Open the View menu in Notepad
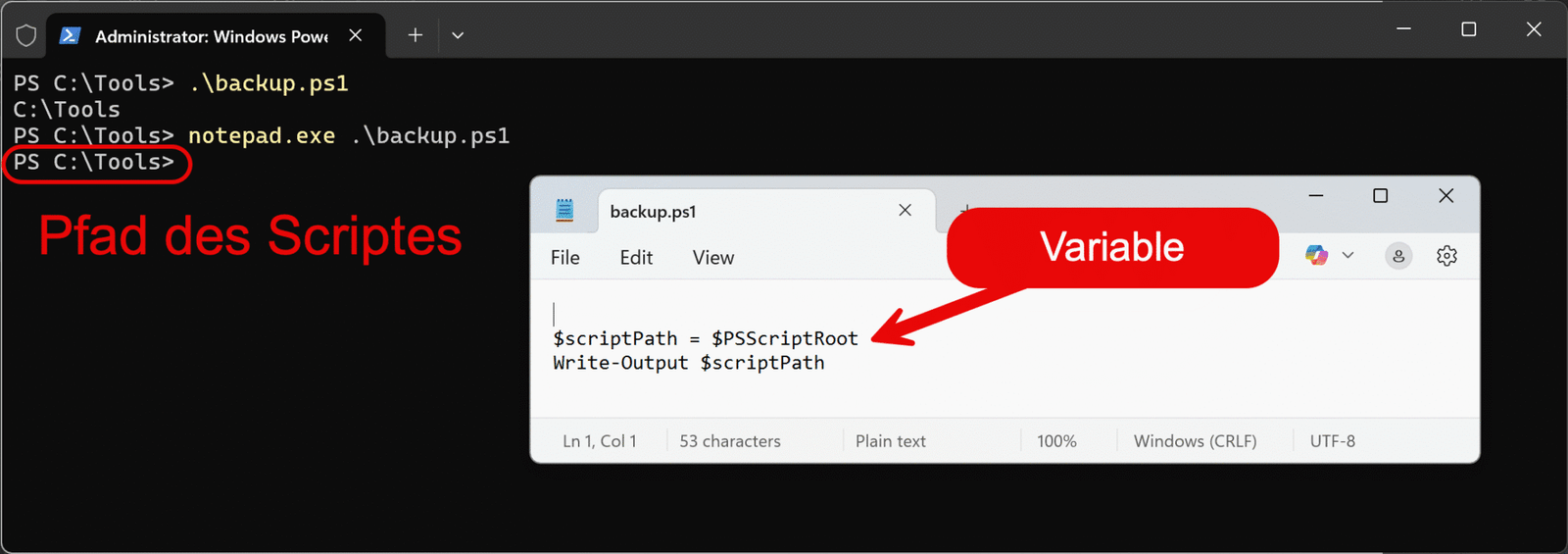Image resolution: width=1568 pixels, height=554 pixels. 713,258
